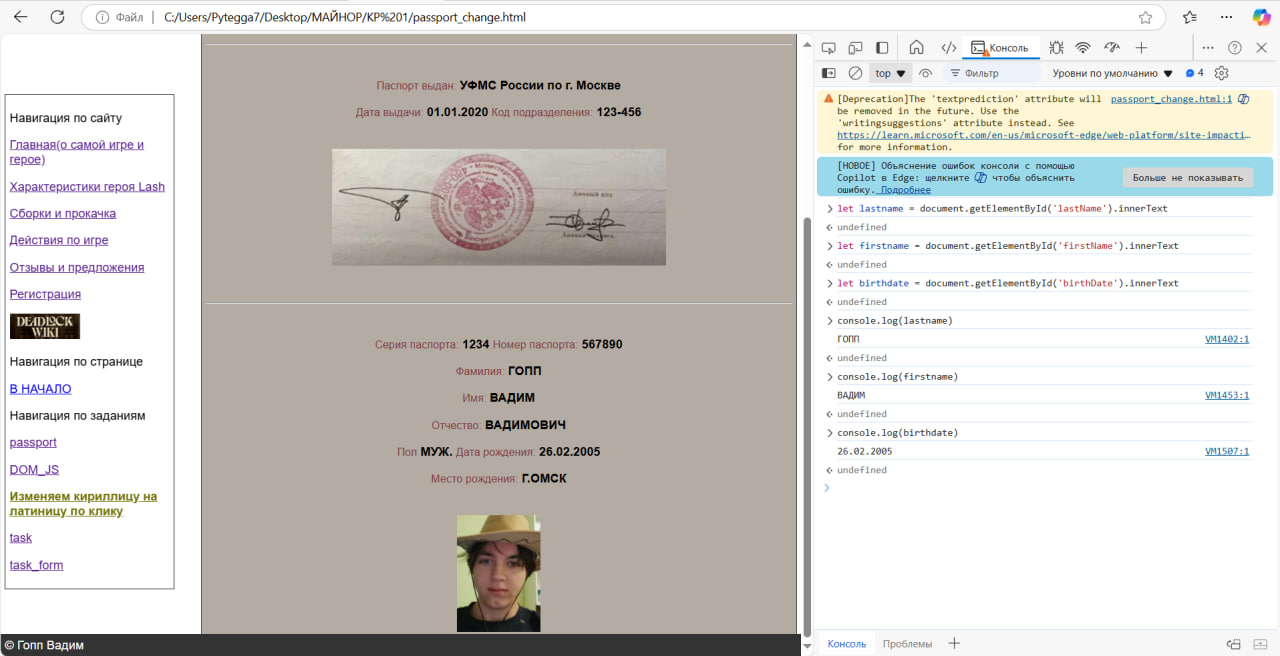
Task: Expand the 'Уровни по умолчанию' log levels dropdown
Action: coord(1112,73)
